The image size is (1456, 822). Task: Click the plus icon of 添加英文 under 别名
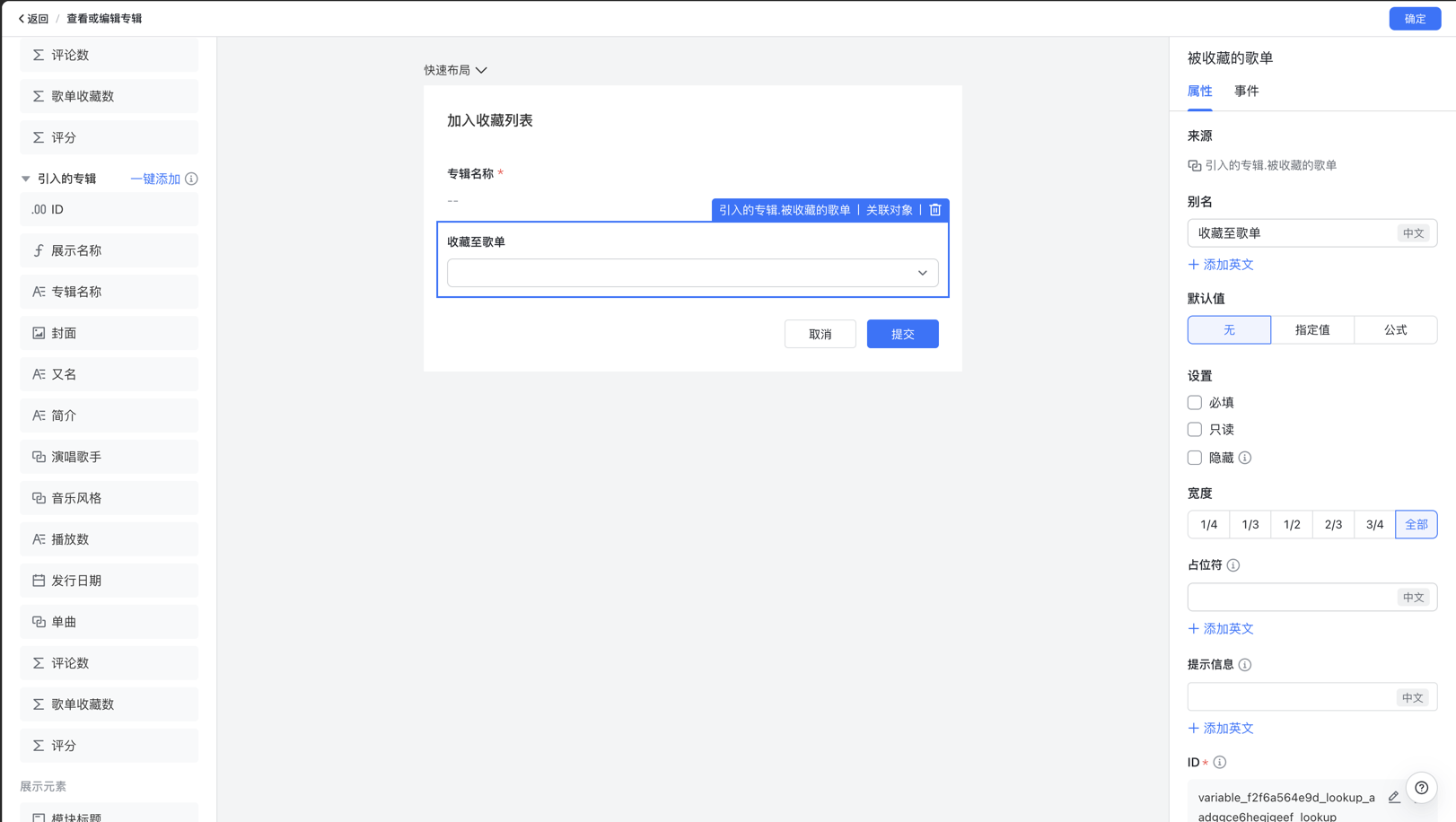tap(1194, 265)
